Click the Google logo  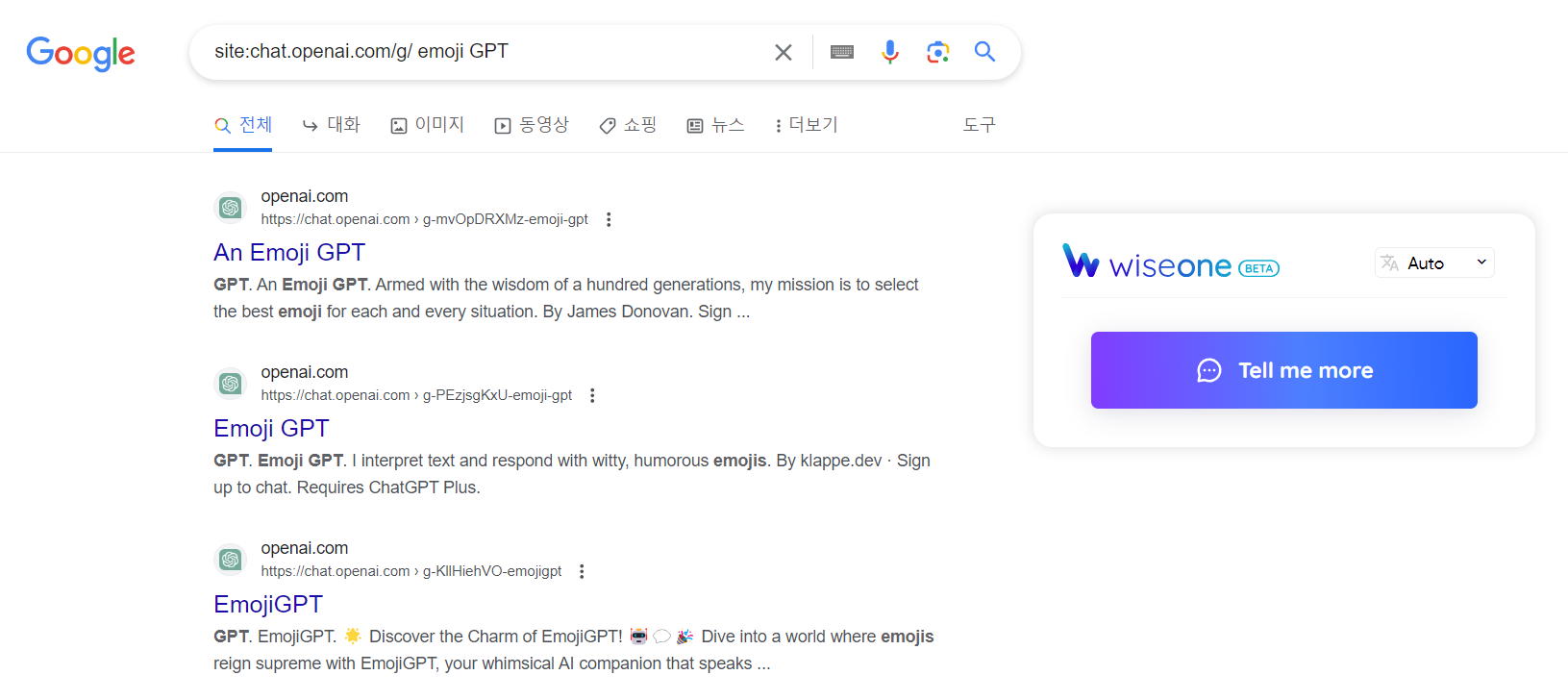tap(81, 54)
